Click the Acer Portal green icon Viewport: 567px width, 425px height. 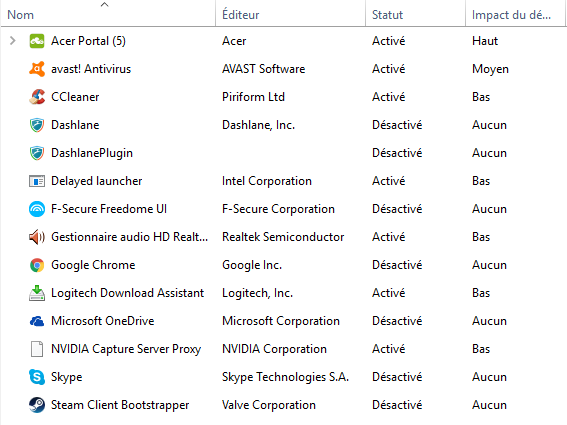37,41
